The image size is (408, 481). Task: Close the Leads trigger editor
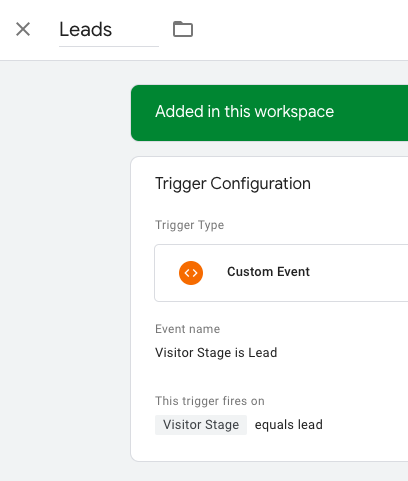(x=23, y=29)
